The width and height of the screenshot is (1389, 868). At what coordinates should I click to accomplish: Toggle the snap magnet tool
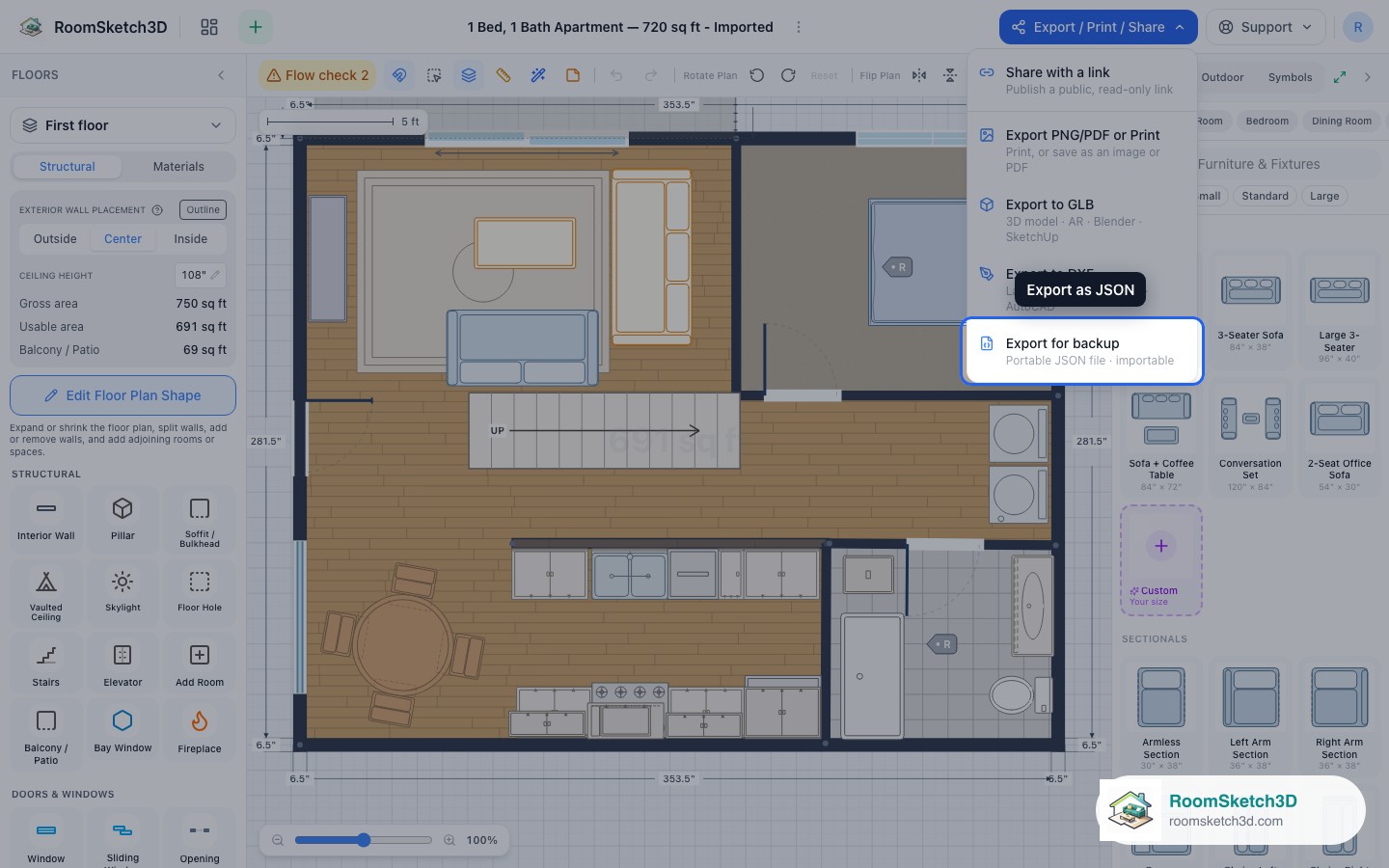(x=398, y=75)
